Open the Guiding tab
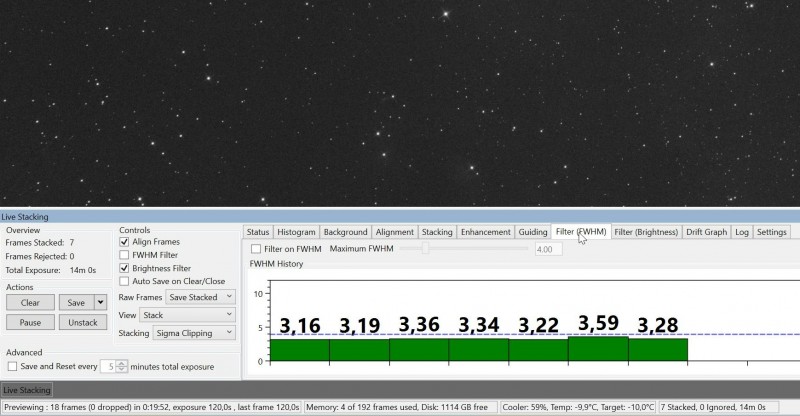This screenshot has width=800, height=416. coord(533,232)
